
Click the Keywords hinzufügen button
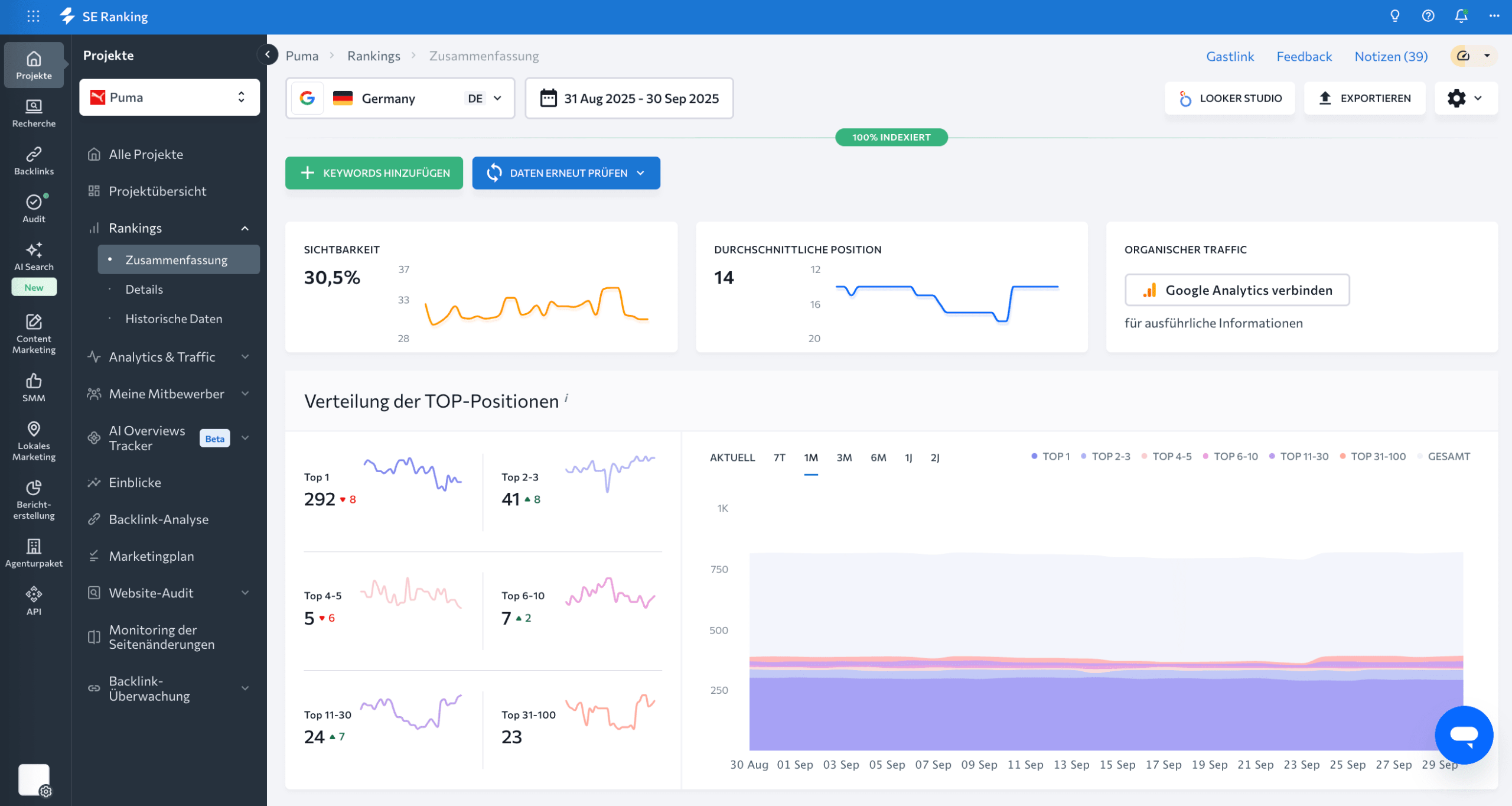pos(374,173)
